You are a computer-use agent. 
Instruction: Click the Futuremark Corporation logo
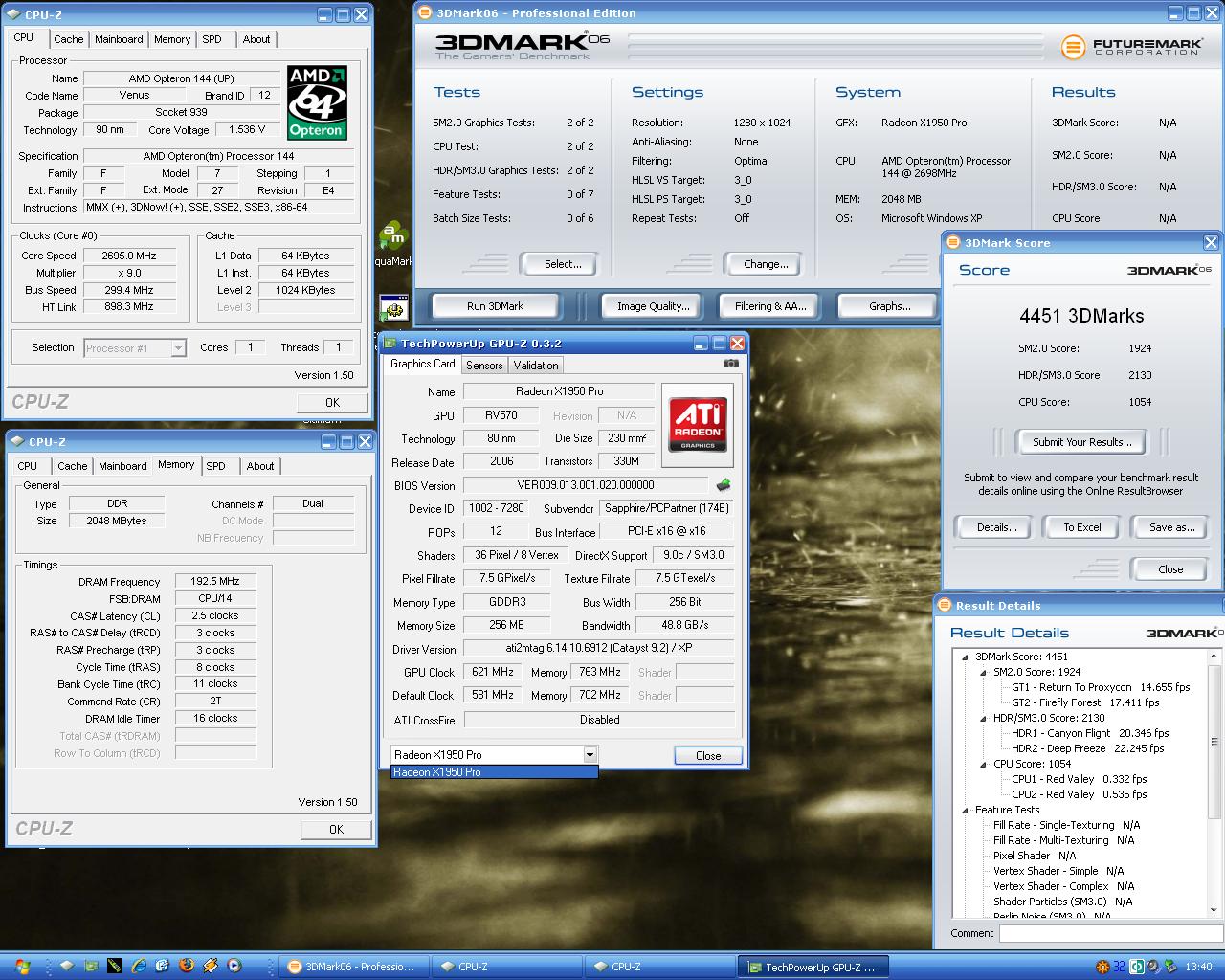[x=1131, y=46]
